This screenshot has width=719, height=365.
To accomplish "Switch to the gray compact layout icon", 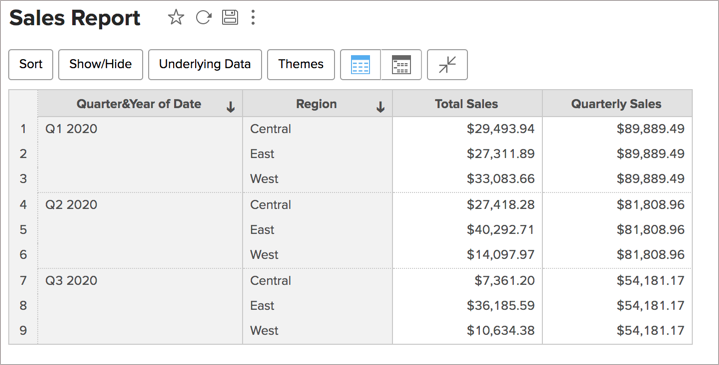I will click(x=401, y=65).
